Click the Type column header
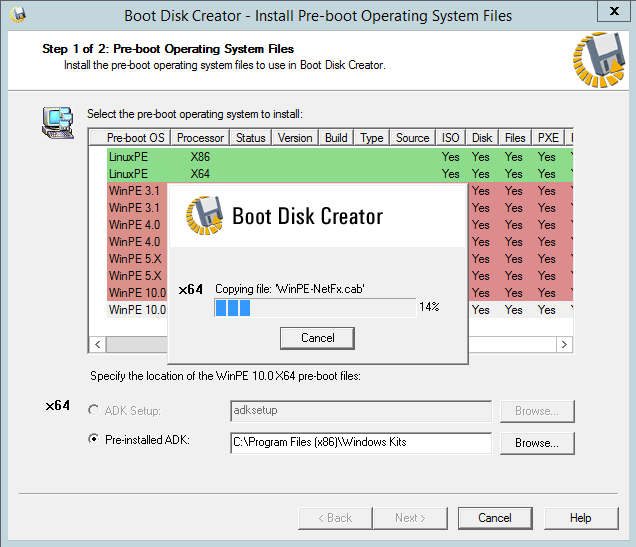The image size is (636, 547). (372, 138)
